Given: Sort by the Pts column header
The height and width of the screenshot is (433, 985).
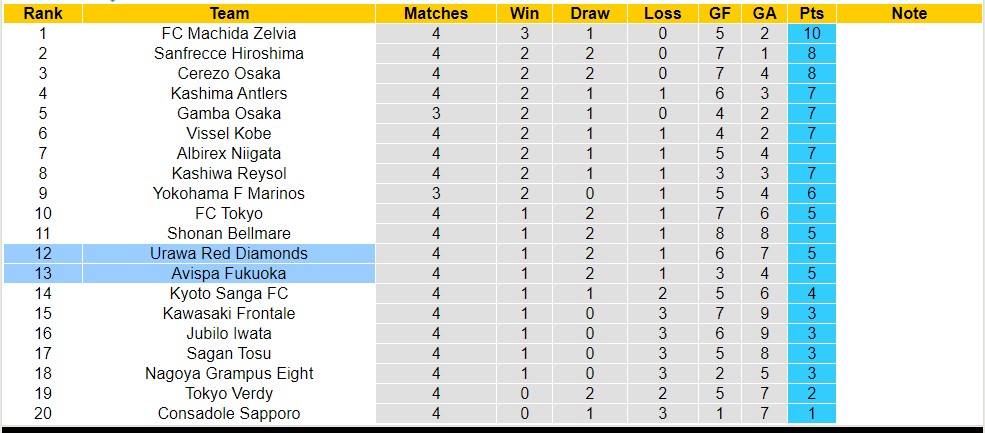Looking at the screenshot, I should click(811, 14).
